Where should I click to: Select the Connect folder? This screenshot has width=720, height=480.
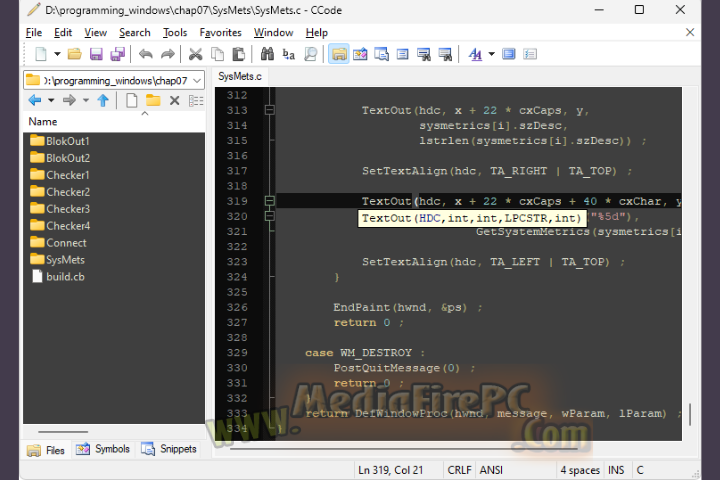[x=58, y=243]
